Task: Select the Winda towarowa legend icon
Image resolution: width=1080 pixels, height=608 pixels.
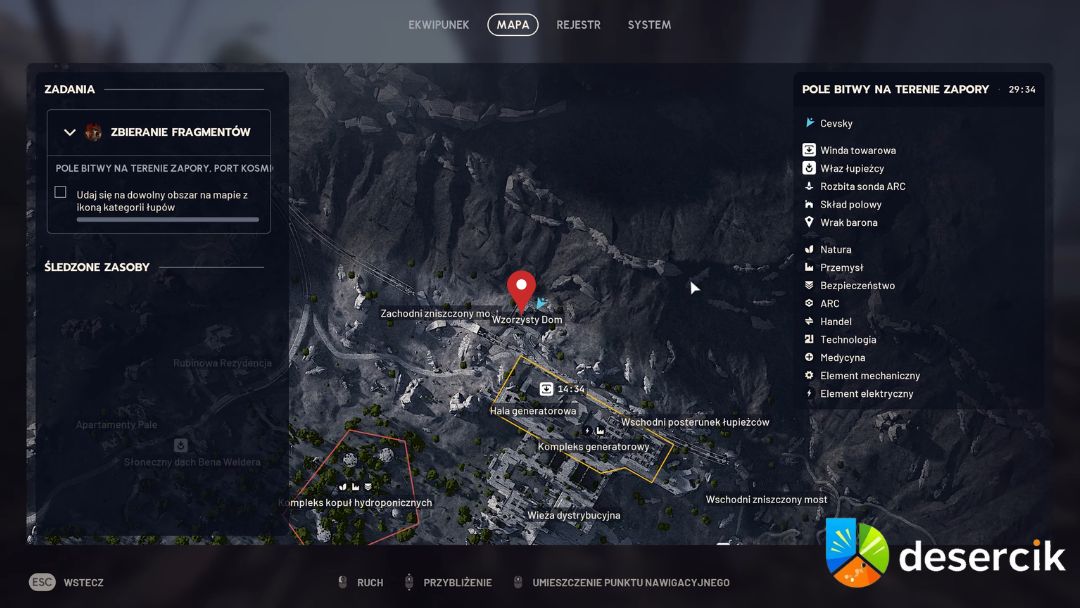Action: click(810, 150)
